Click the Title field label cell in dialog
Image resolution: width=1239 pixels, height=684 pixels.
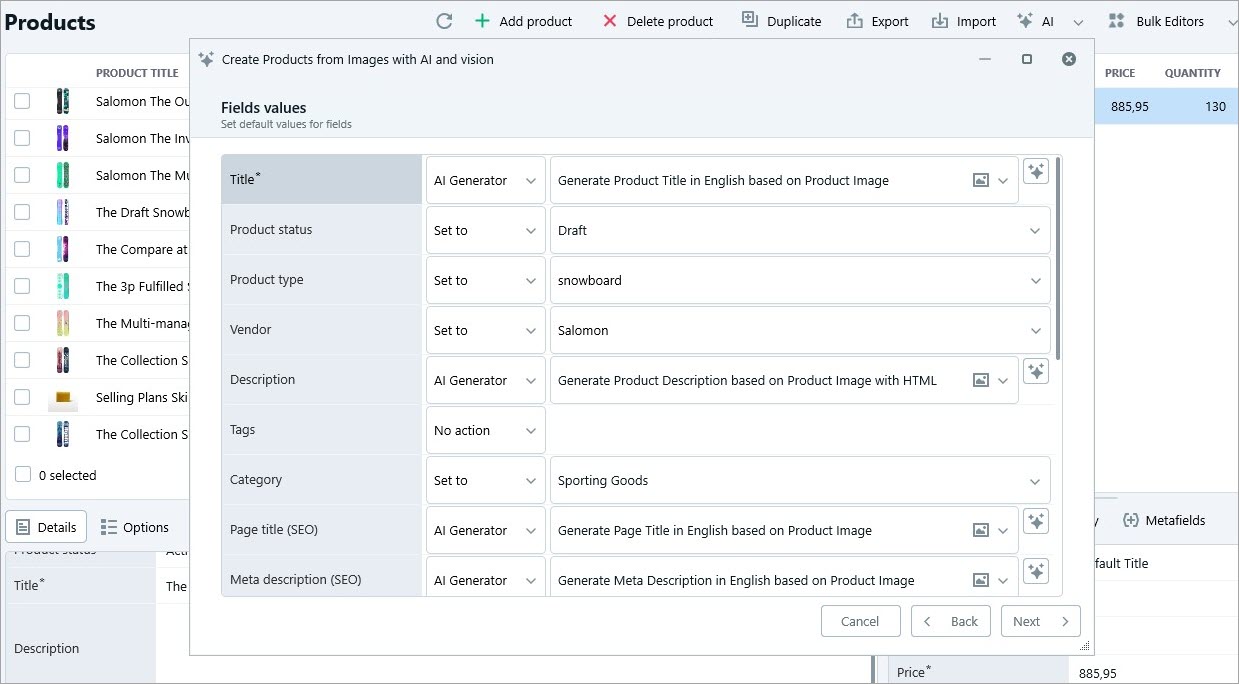[x=322, y=179]
